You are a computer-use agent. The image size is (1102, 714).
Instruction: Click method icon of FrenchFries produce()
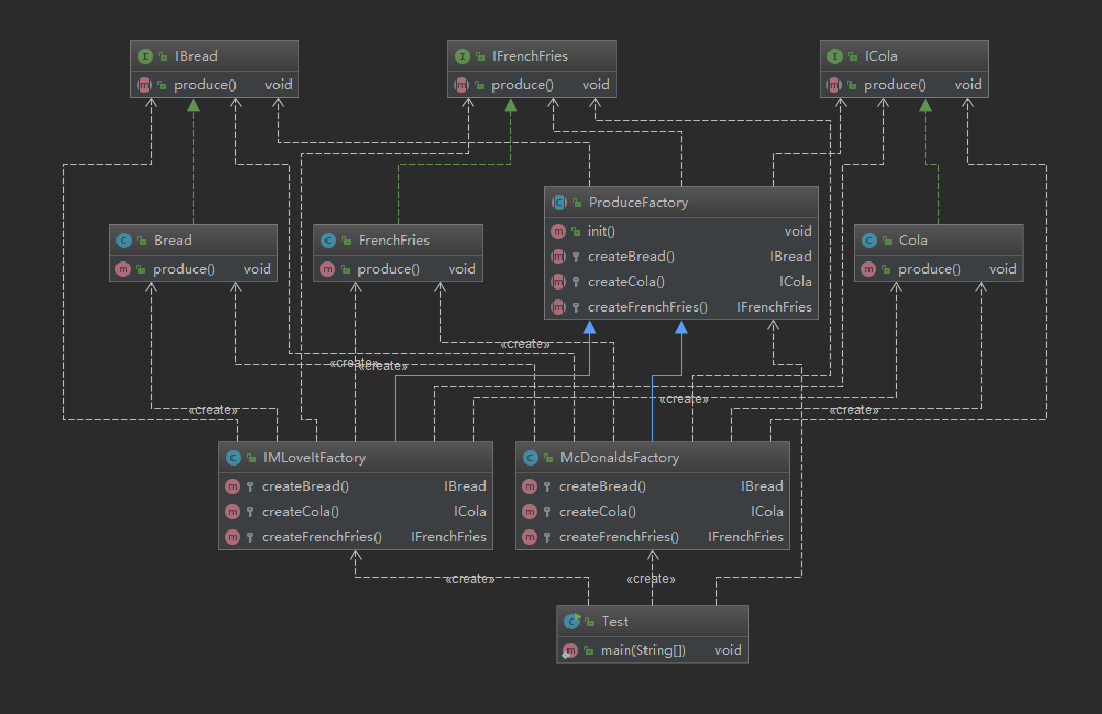point(328,269)
